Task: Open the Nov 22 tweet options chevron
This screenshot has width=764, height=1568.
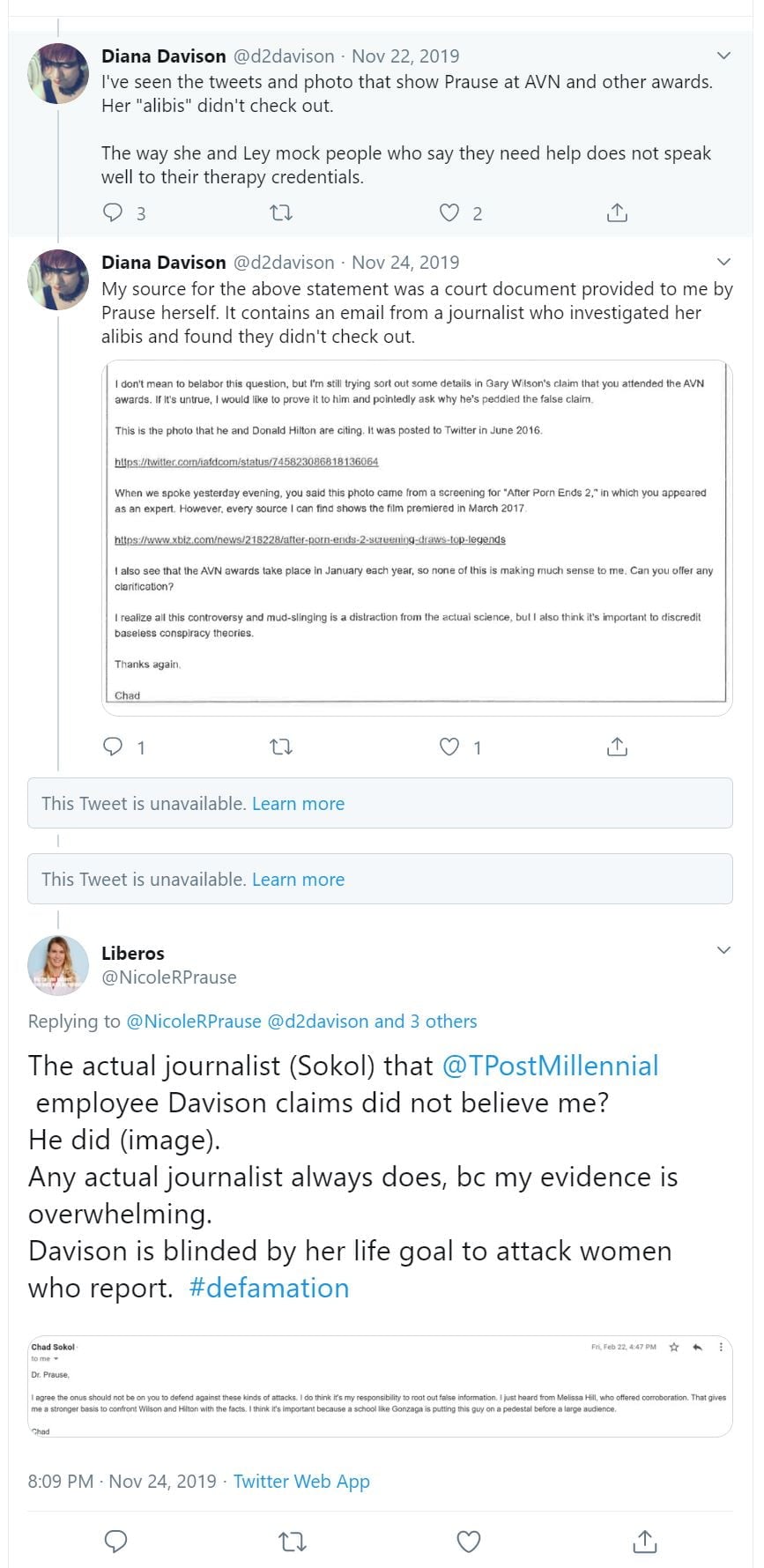Action: click(x=723, y=56)
